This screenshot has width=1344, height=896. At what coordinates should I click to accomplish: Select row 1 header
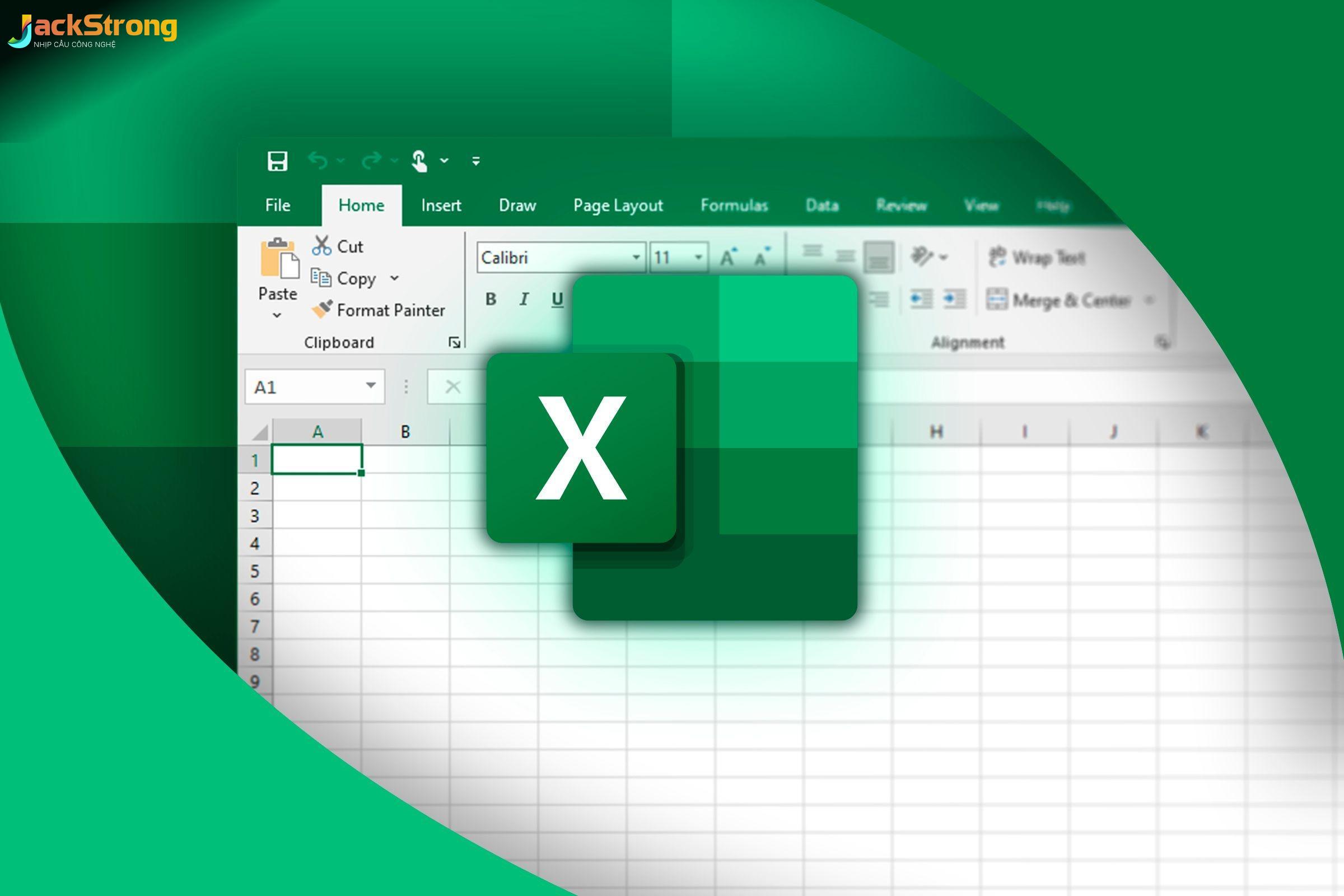point(255,460)
